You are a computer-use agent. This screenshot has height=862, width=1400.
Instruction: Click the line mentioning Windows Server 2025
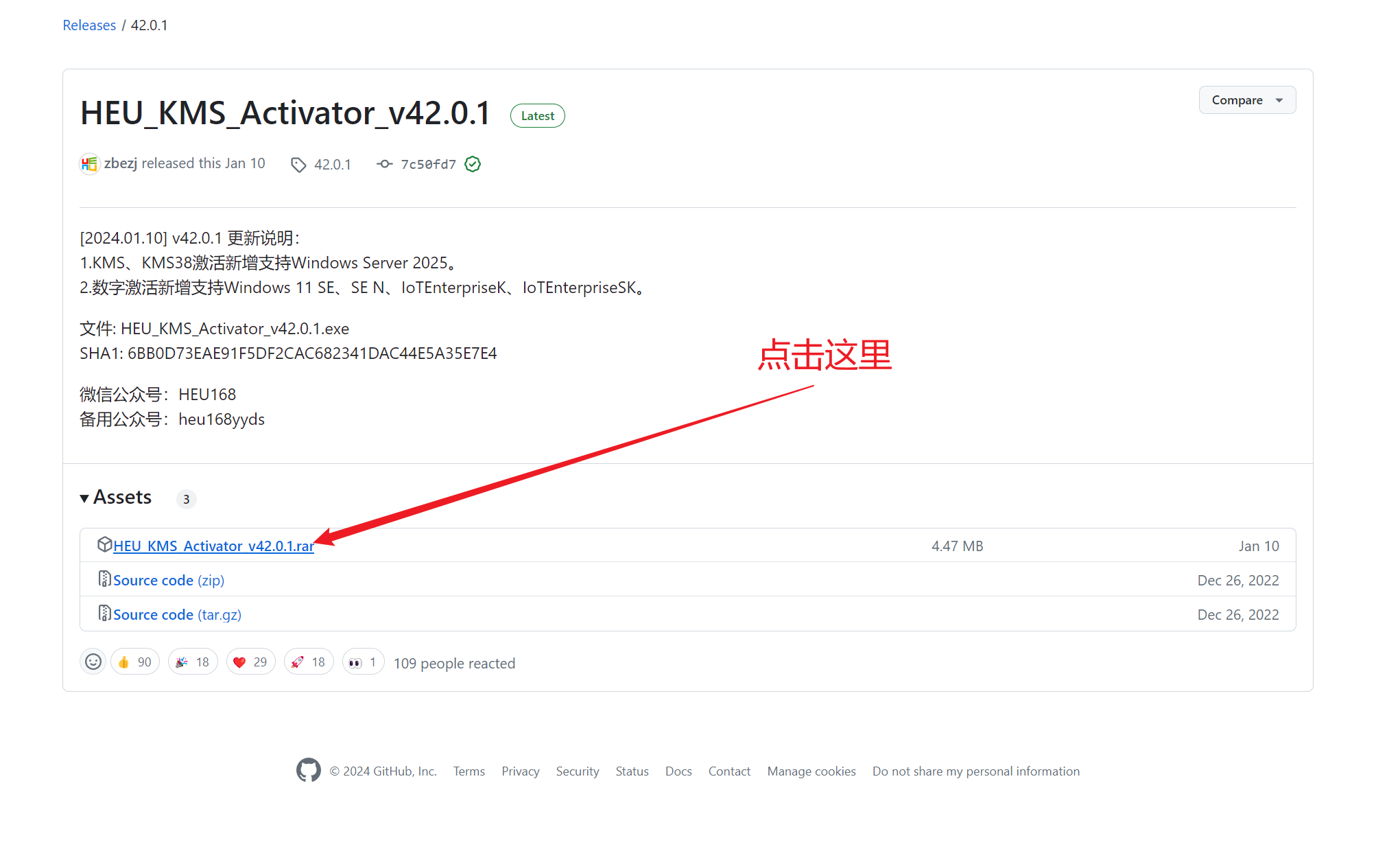(x=268, y=263)
